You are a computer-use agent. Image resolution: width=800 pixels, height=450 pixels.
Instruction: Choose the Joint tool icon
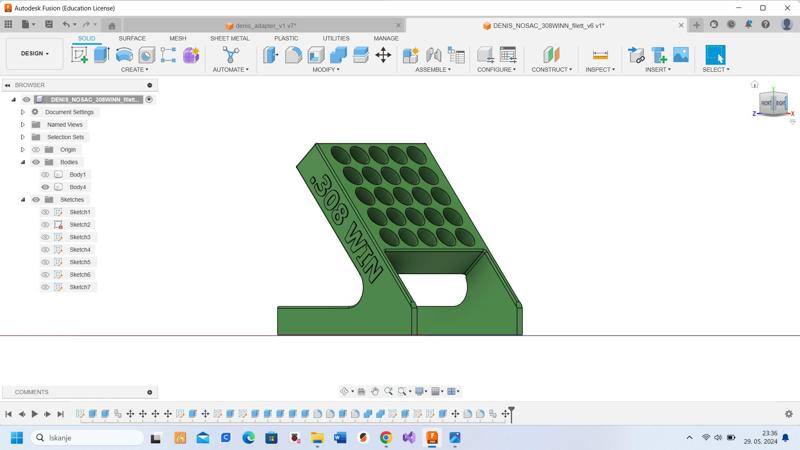pos(433,55)
